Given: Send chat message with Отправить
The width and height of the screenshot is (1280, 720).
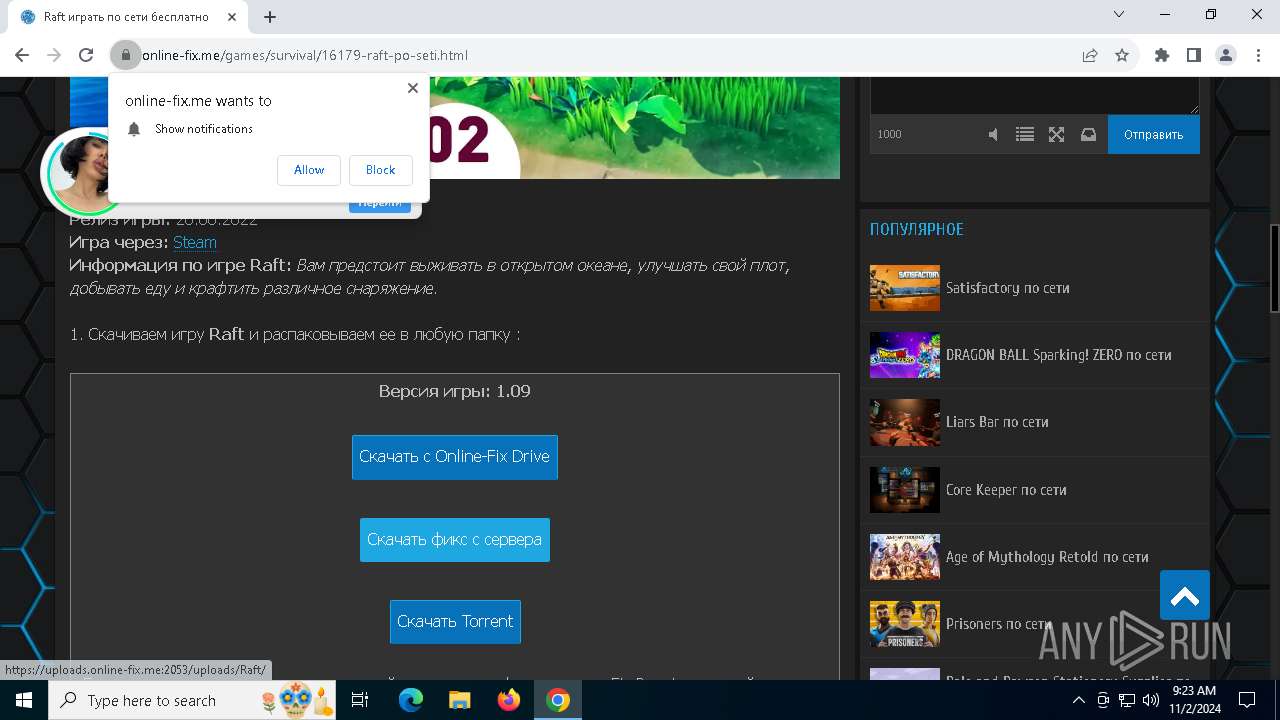Looking at the screenshot, I should [x=1153, y=134].
